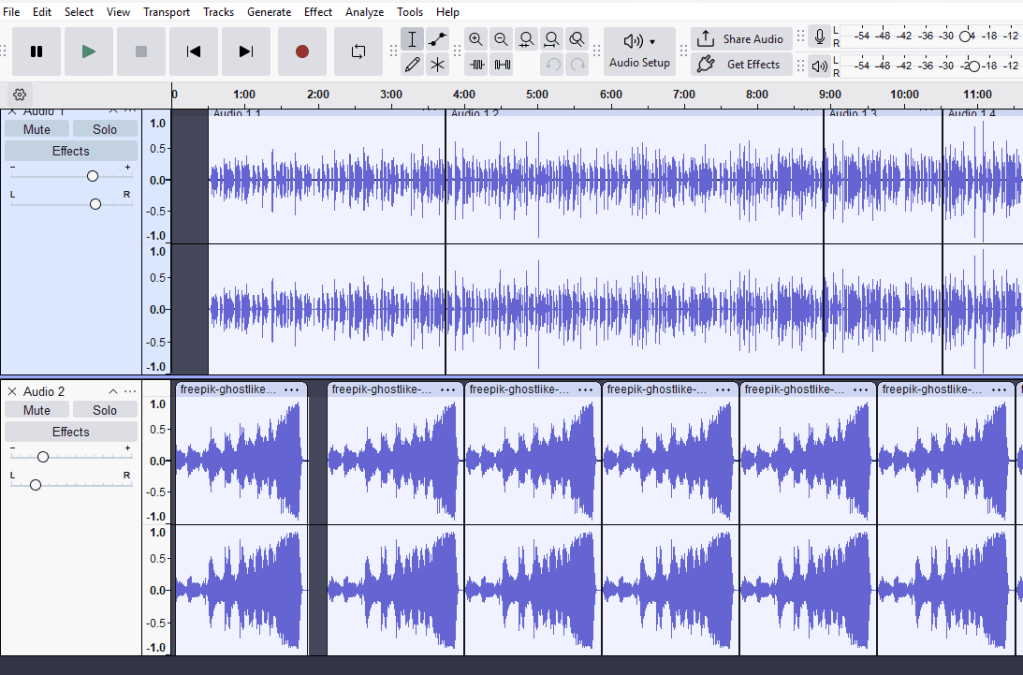The width and height of the screenshot is (1023, 675).
Task: Open the Generate menu
Action: point(269,12)
